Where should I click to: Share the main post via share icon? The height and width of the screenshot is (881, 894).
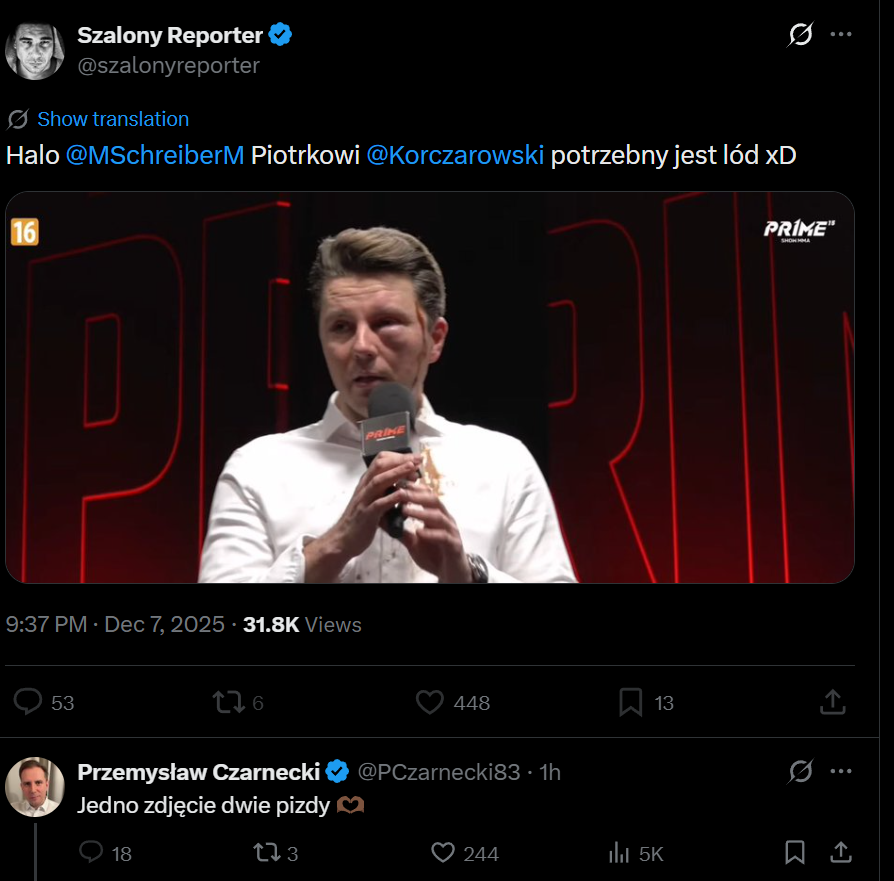coord(833,703)
